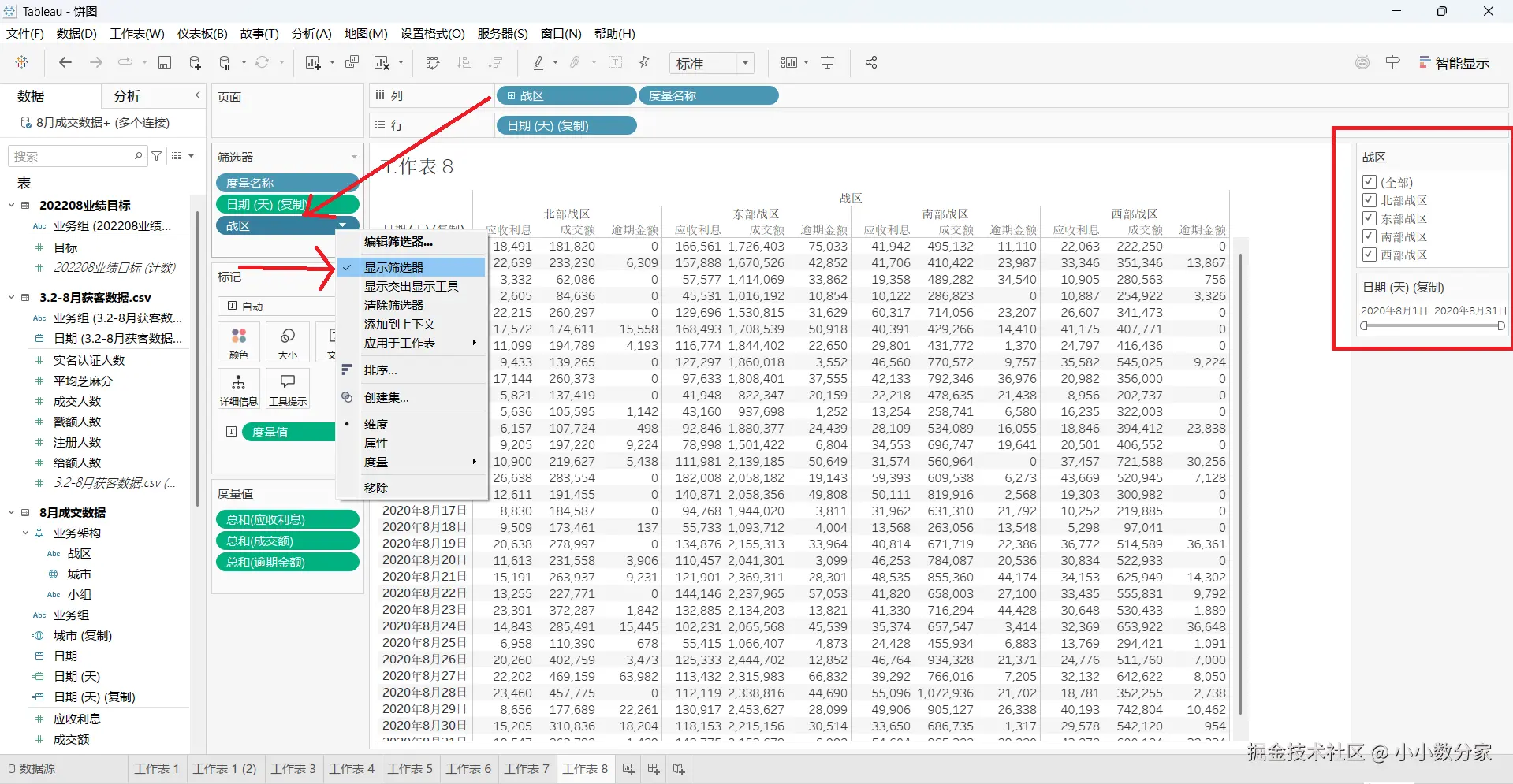
Task: Choose 移除 in context menu
Action: pos(411,488)
